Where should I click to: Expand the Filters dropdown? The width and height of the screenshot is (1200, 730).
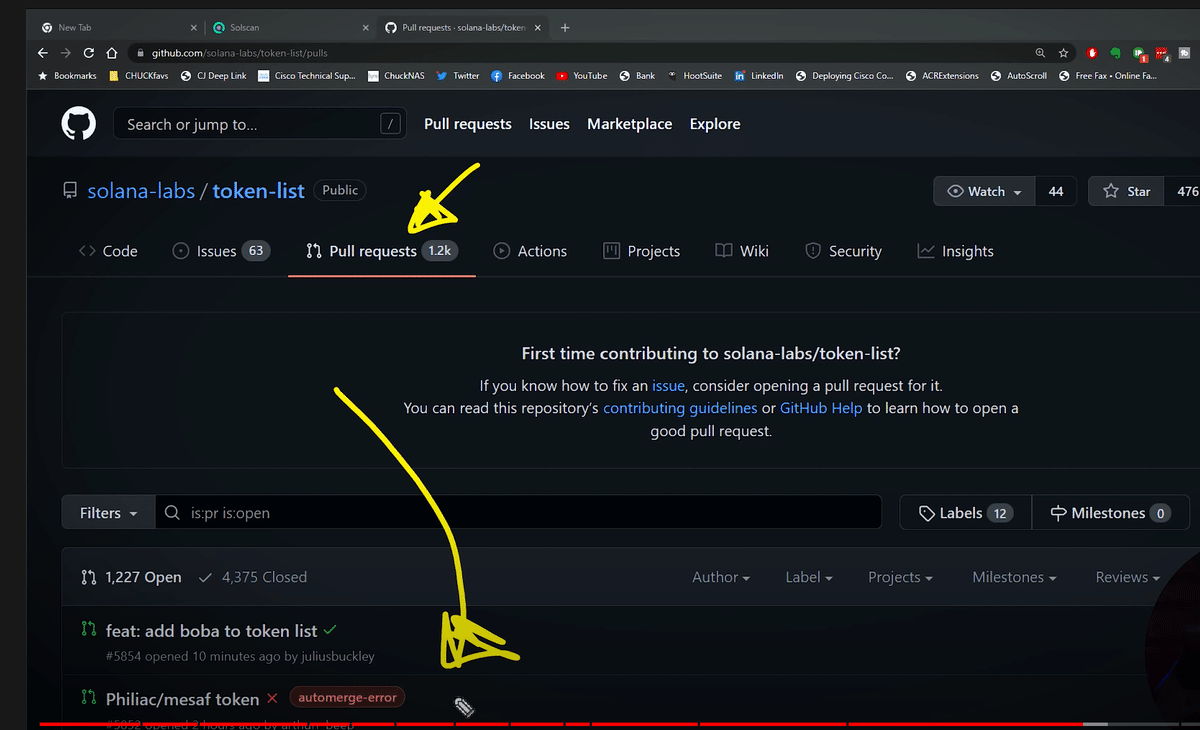[108, 512]
